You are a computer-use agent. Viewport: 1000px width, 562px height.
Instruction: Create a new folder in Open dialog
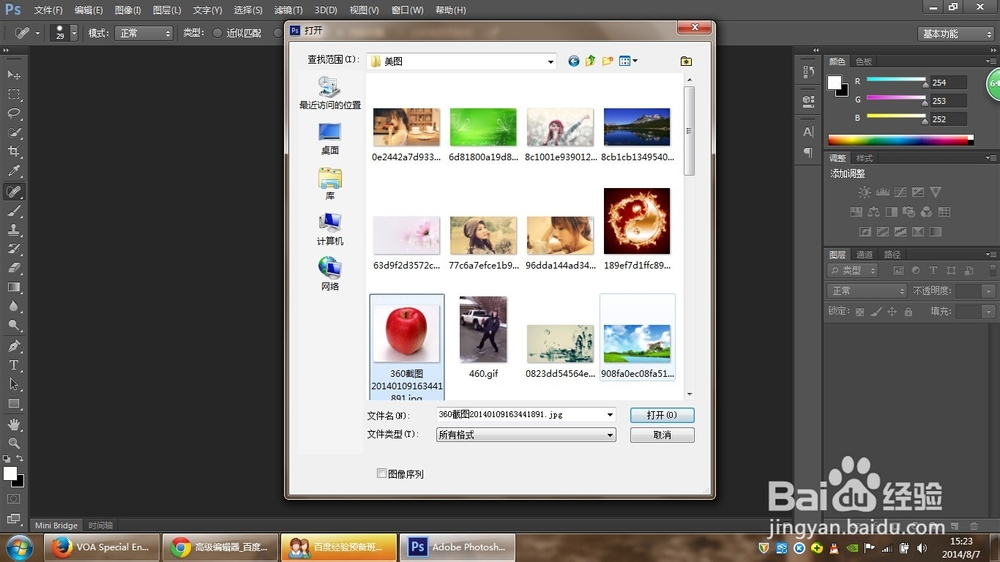click(x=608, y=61)
